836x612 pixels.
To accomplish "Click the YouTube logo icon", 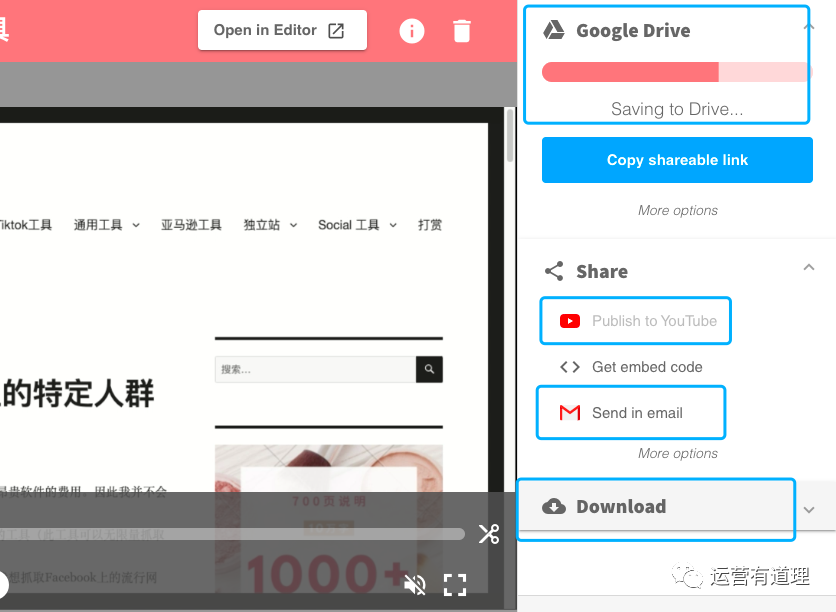I will [569, 321].
